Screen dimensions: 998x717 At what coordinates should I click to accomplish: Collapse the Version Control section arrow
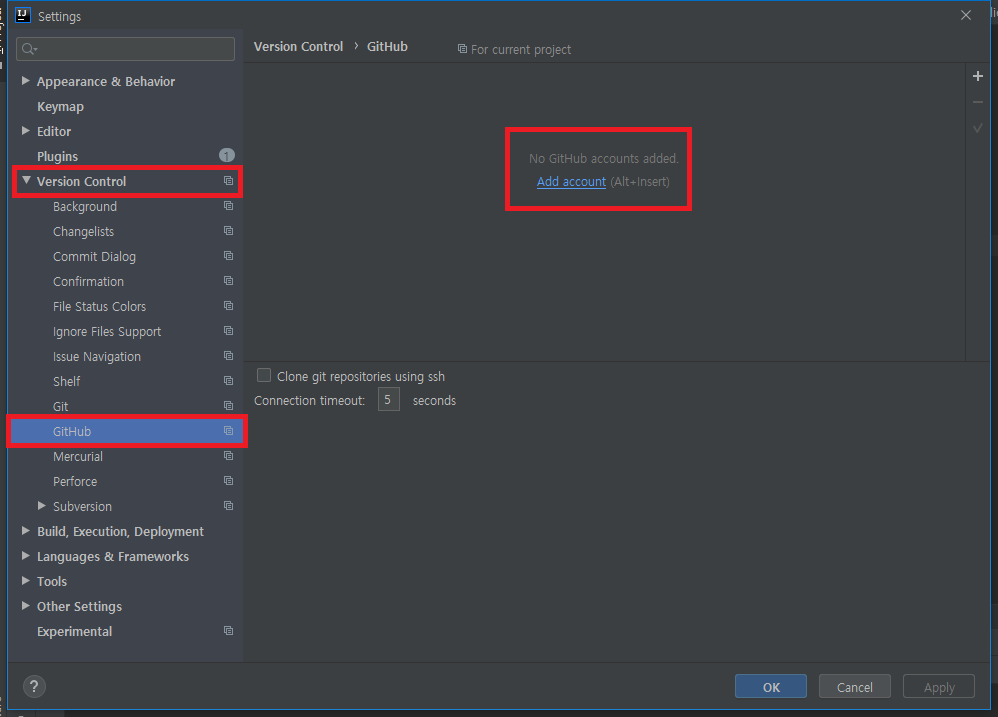(x=26, y=181)
